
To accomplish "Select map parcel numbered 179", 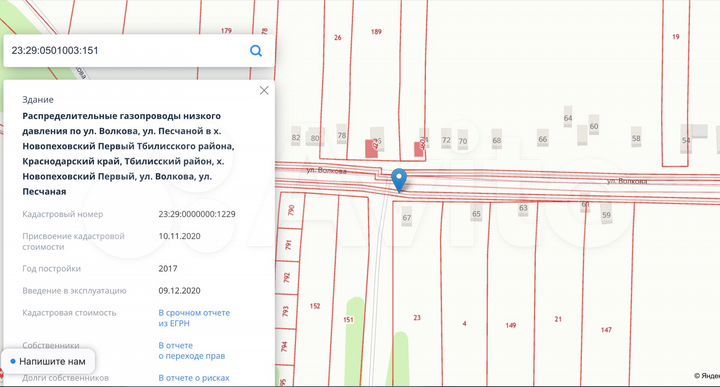I will 226,31.
